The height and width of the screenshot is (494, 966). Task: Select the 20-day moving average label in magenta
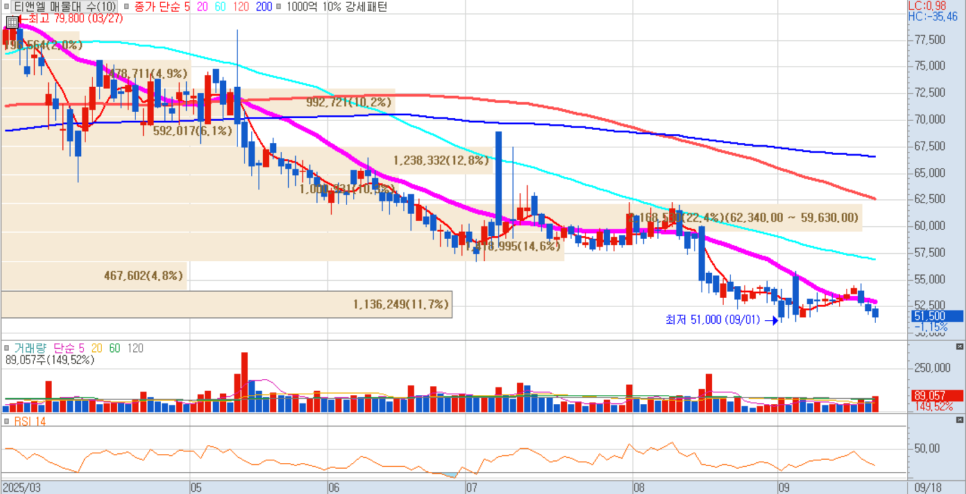pos(201,7)
